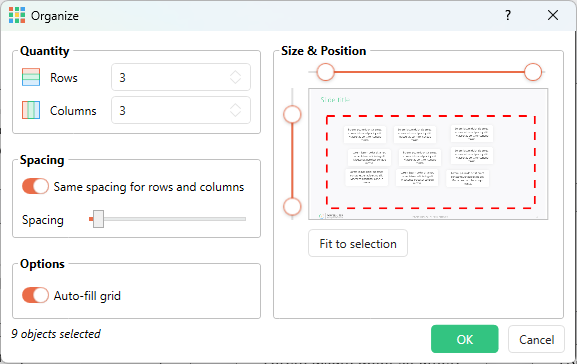Click the 'Quantity' group heading
577x364 pixels.
[45, 51]
